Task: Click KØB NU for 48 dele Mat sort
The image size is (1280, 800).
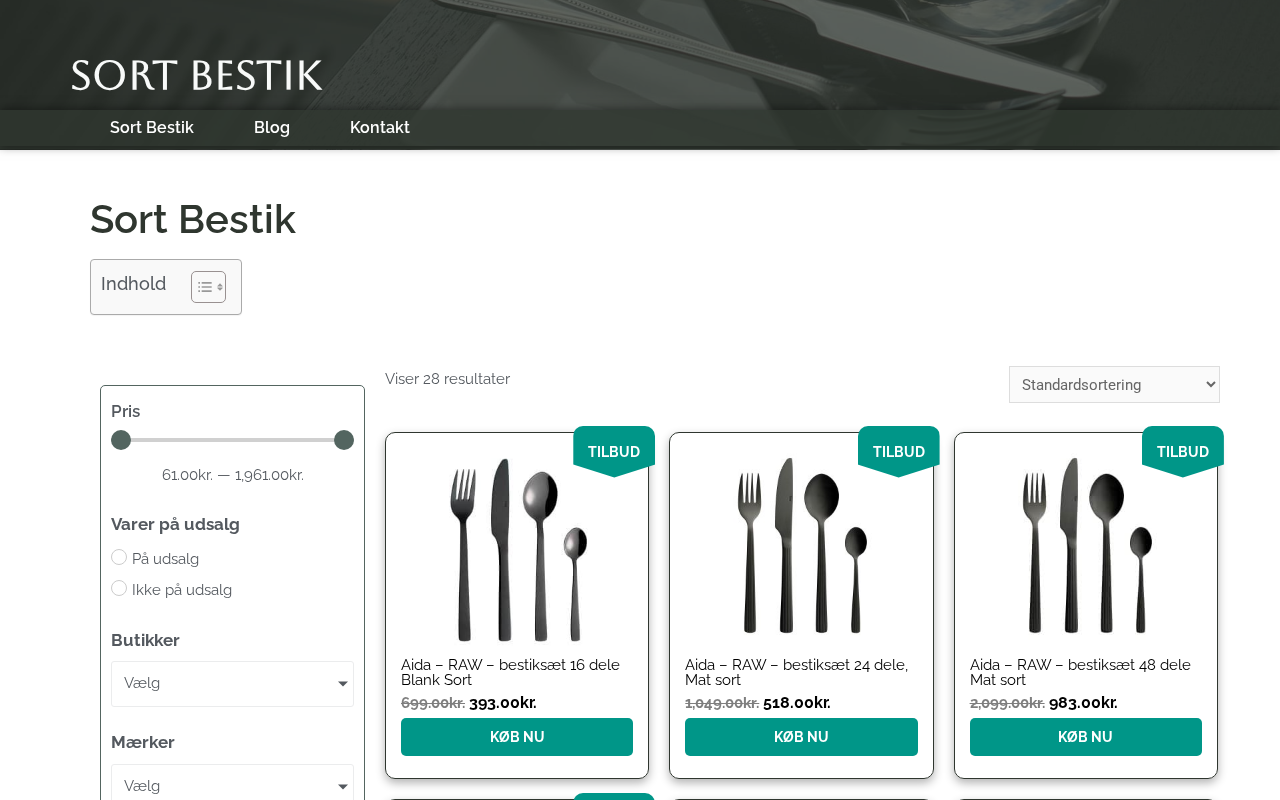Action: coord(1086,737)
